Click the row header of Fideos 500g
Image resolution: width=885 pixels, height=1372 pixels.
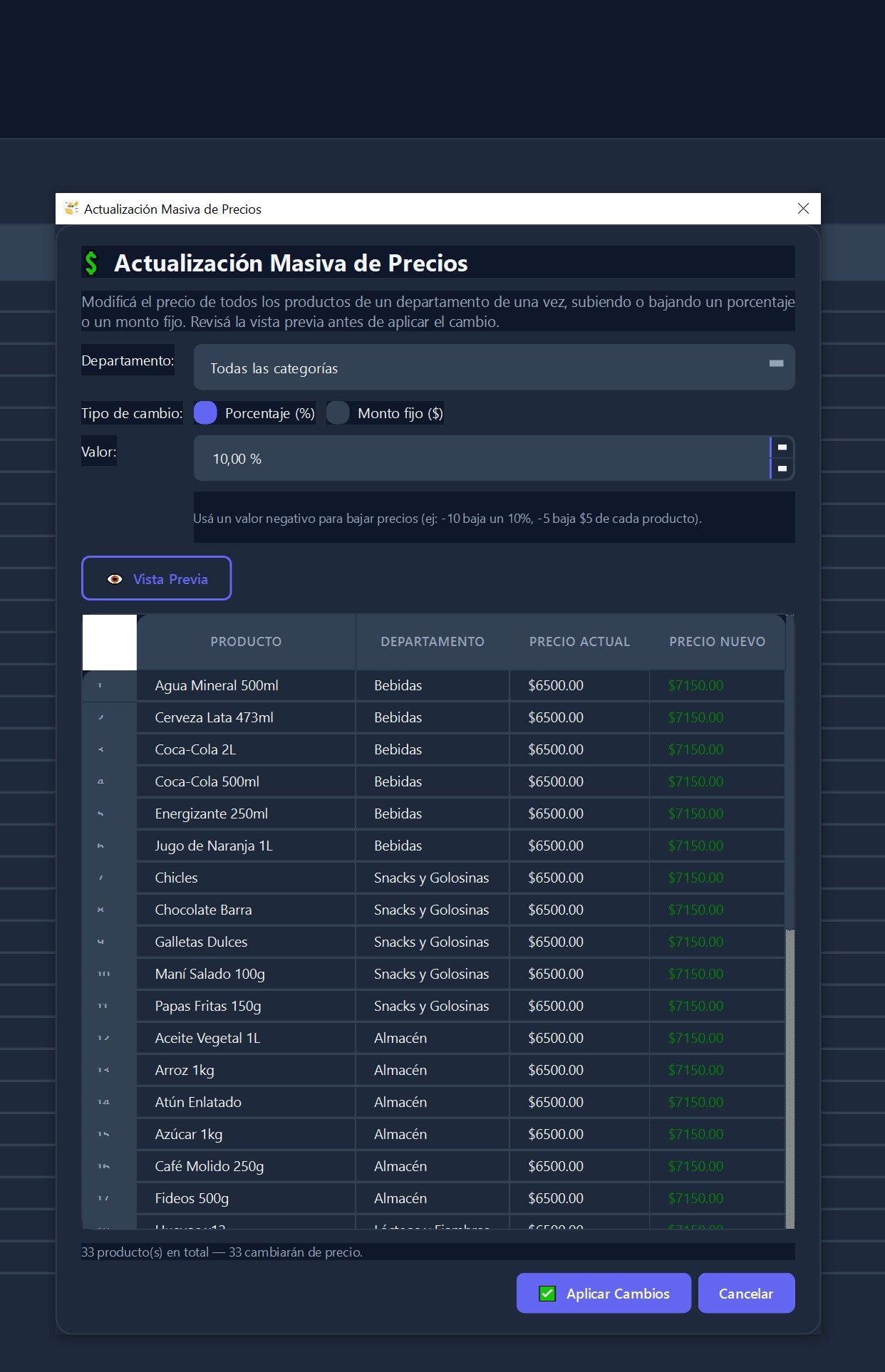109,1198
